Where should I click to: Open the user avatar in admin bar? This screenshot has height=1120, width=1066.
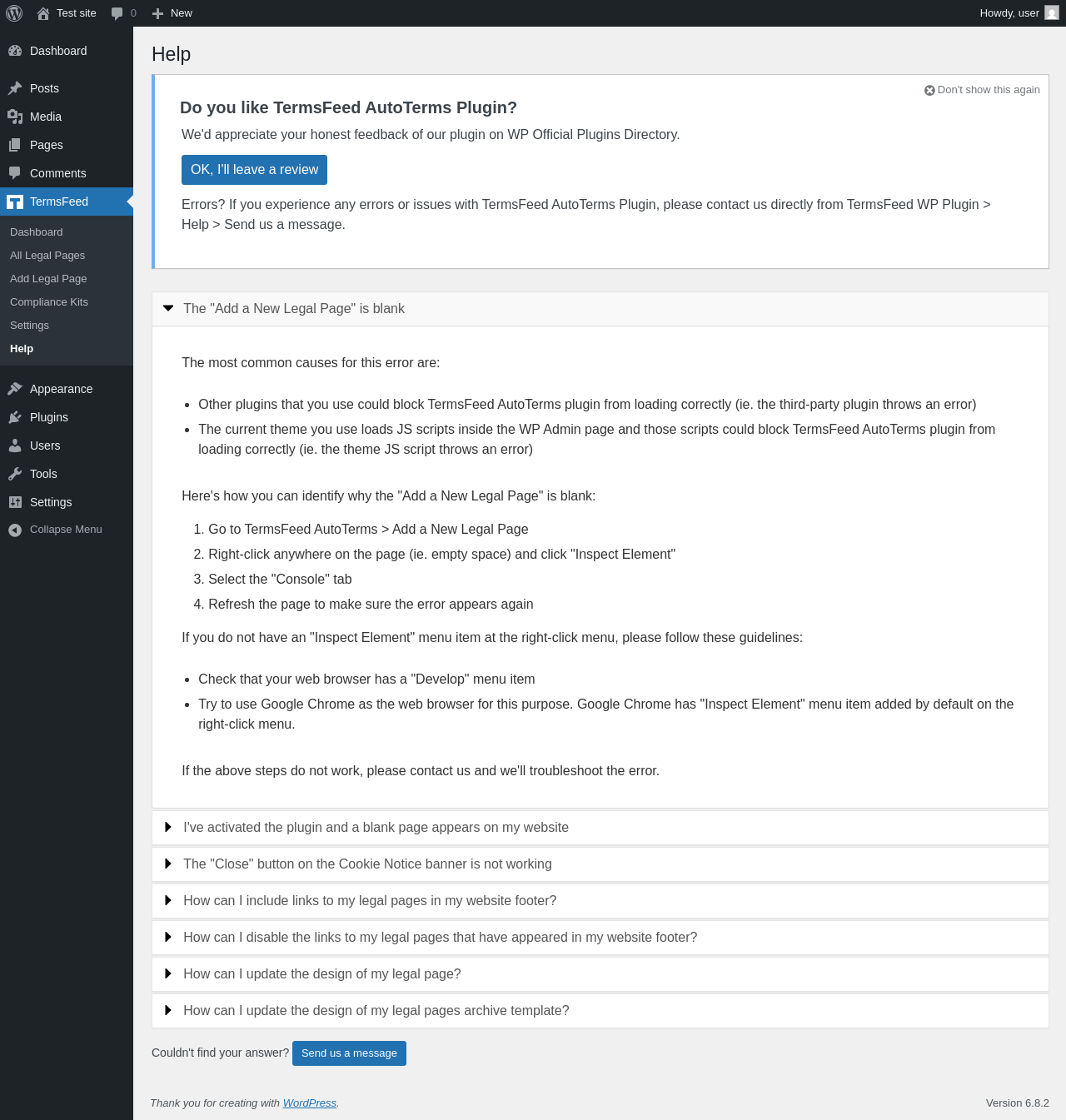1052,13
